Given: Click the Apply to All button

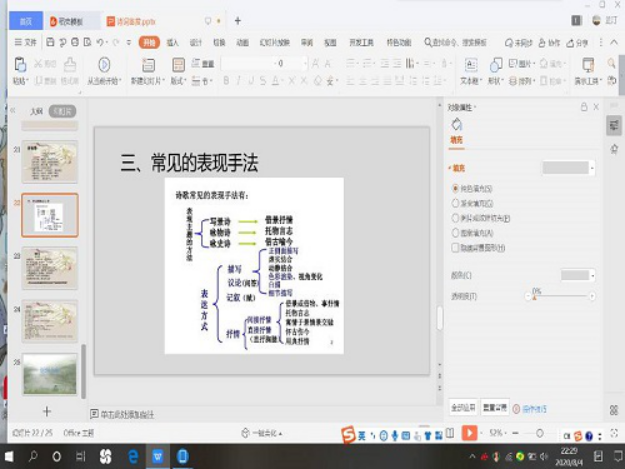Looking at the screenshot, I should coord(462,408).
